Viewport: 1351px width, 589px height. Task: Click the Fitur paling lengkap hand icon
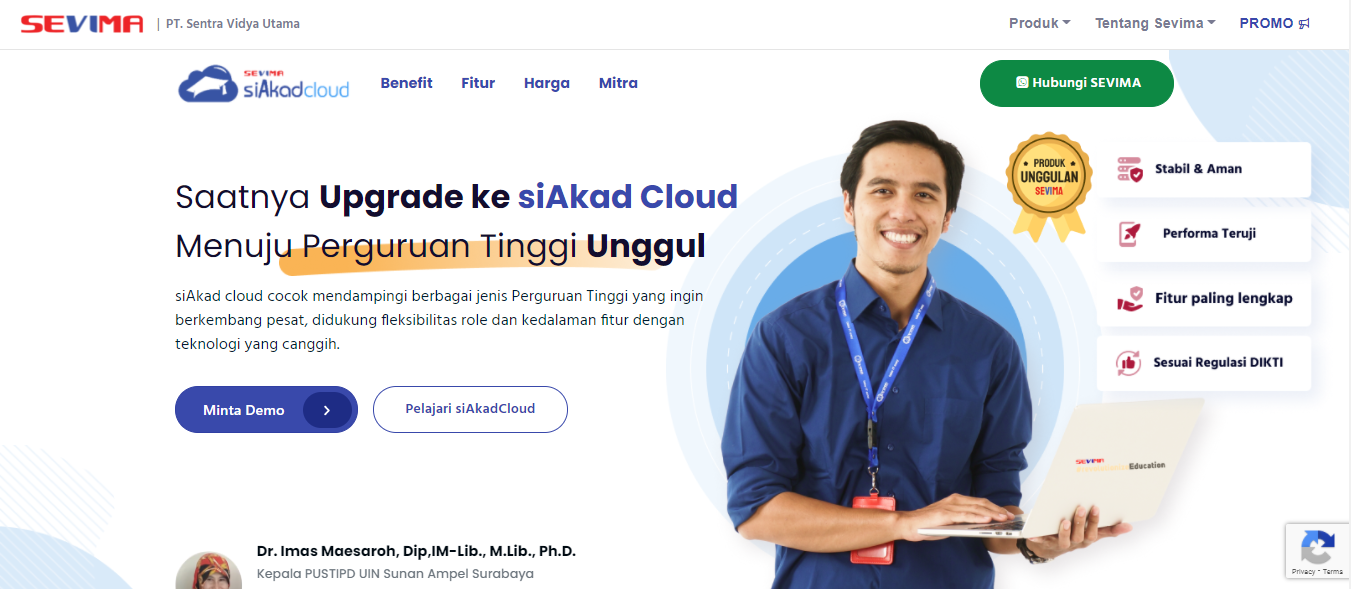[x=1130, y=298]
